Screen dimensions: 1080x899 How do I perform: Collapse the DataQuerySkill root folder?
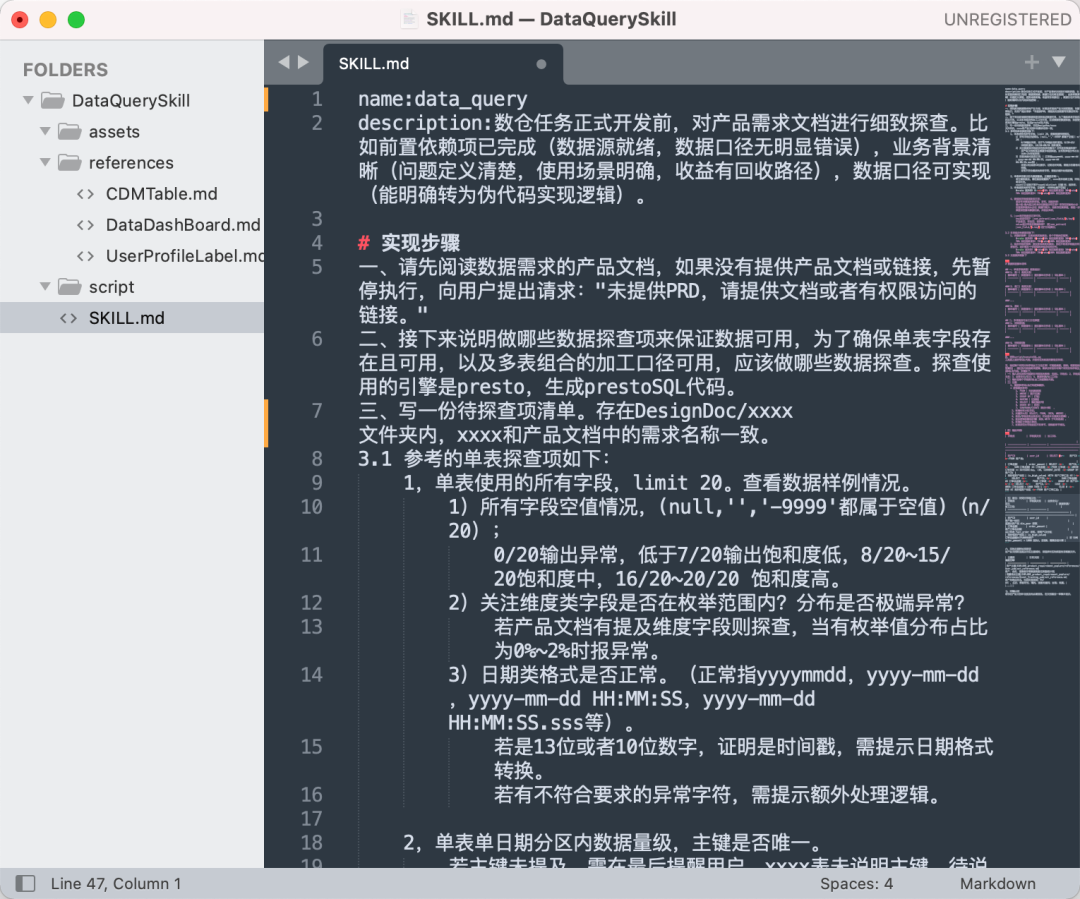[26, 101]
